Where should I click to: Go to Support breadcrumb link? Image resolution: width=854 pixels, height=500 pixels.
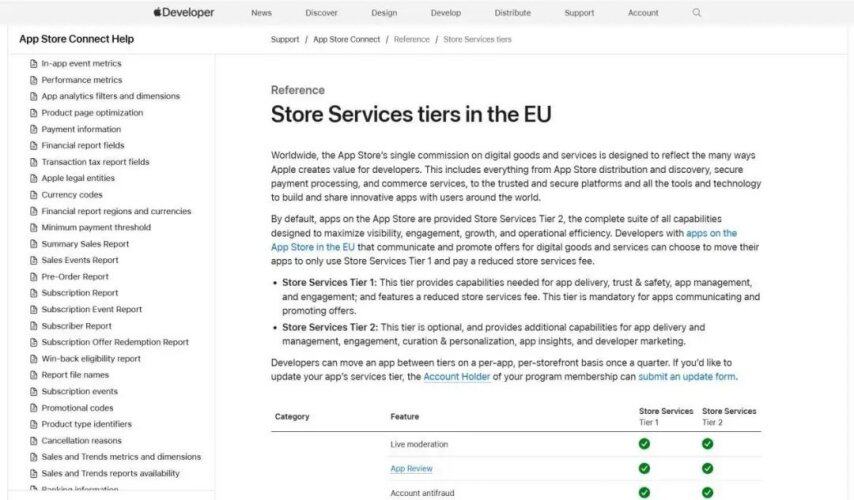pyautogui.click(x=285, y=39)
